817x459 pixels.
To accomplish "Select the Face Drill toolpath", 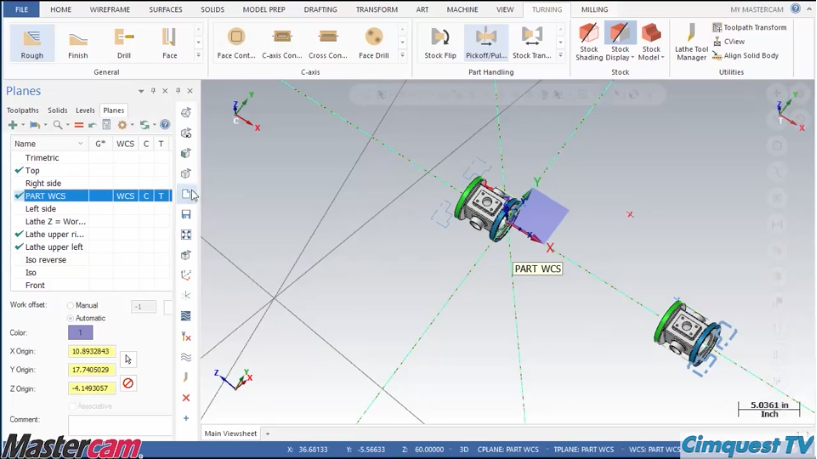I will pos(374,43).
